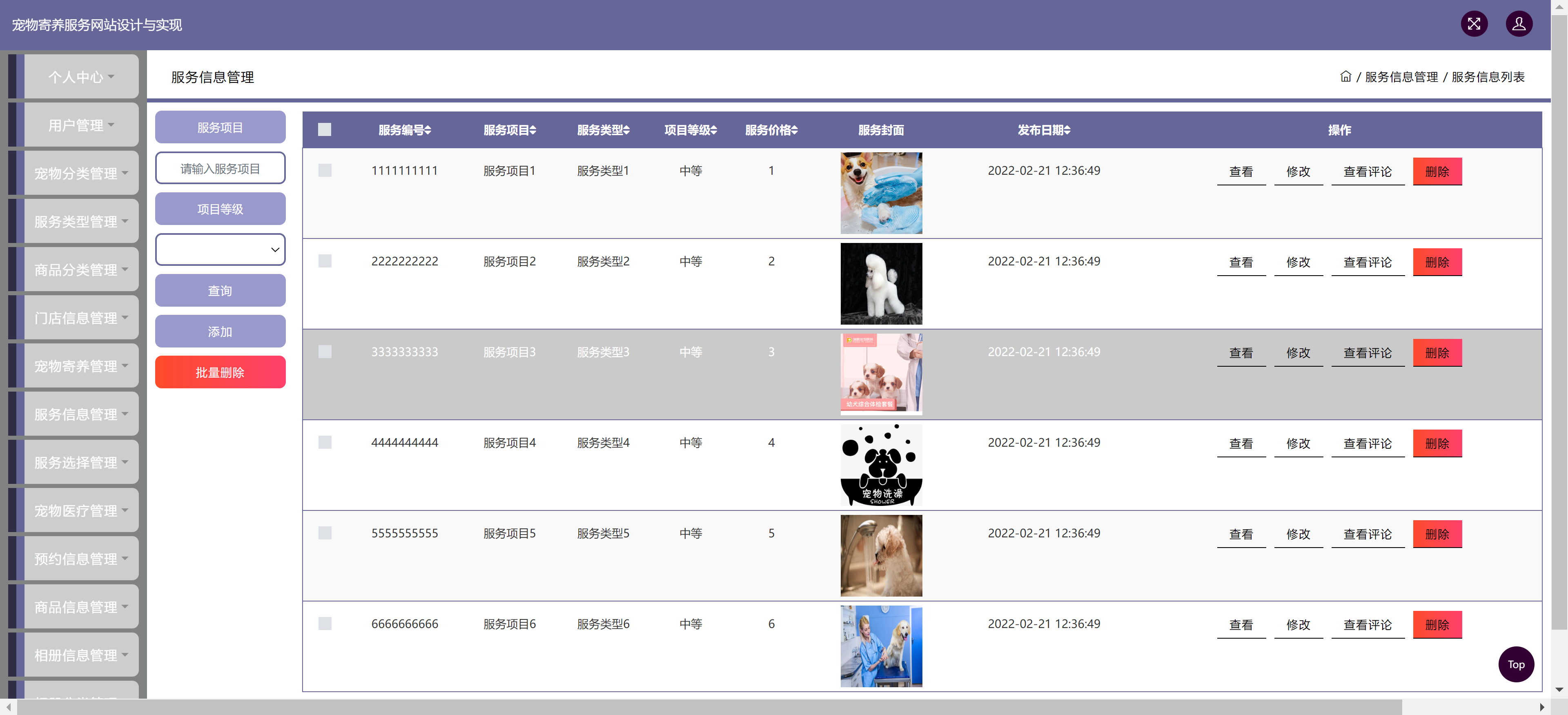The width and height of the screenshot is (1568, 715).
Task: Click the Top floating button bottom right
Action: 1516,664
